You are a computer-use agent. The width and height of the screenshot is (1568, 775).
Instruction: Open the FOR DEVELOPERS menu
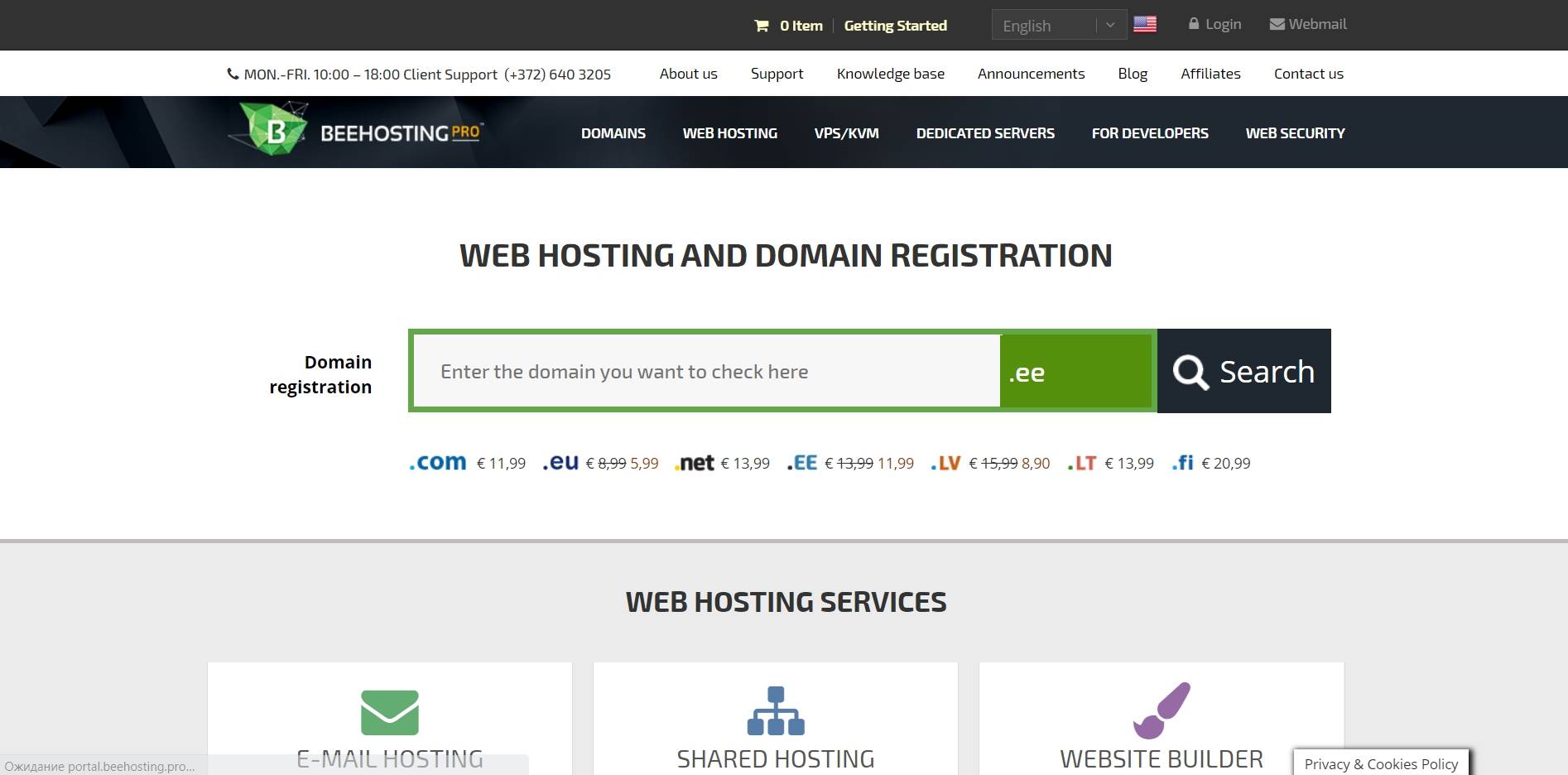tap(1150, 133)
